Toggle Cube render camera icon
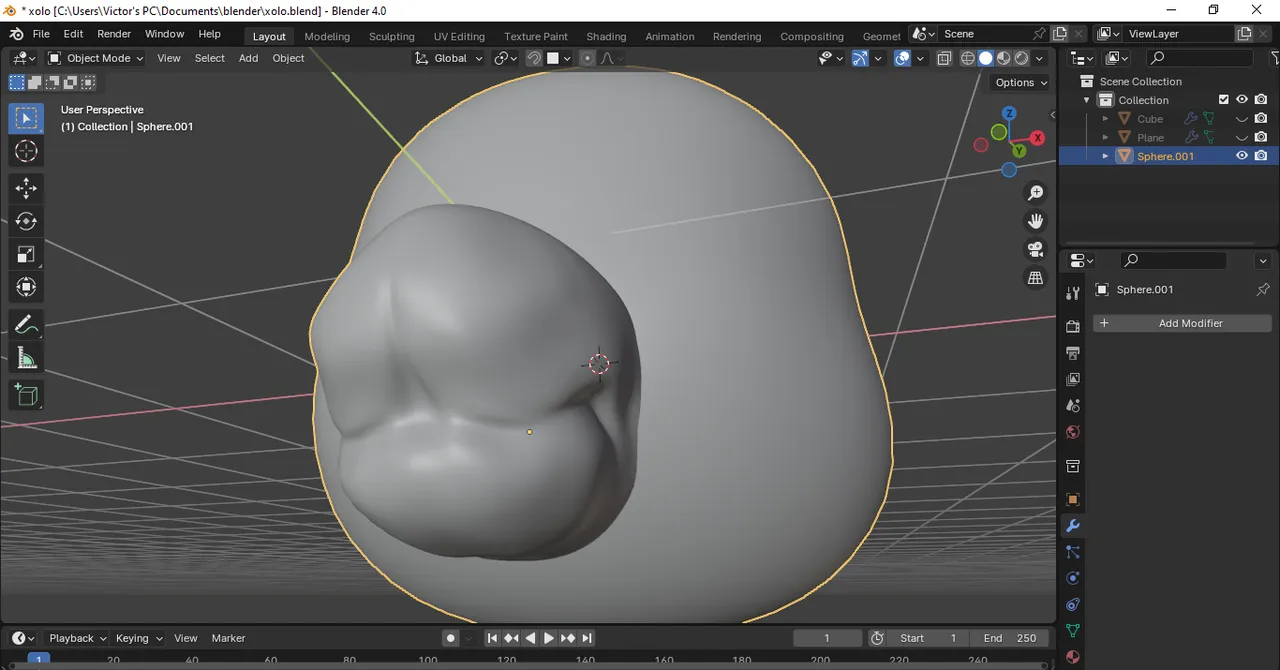 coord(1261,119)
